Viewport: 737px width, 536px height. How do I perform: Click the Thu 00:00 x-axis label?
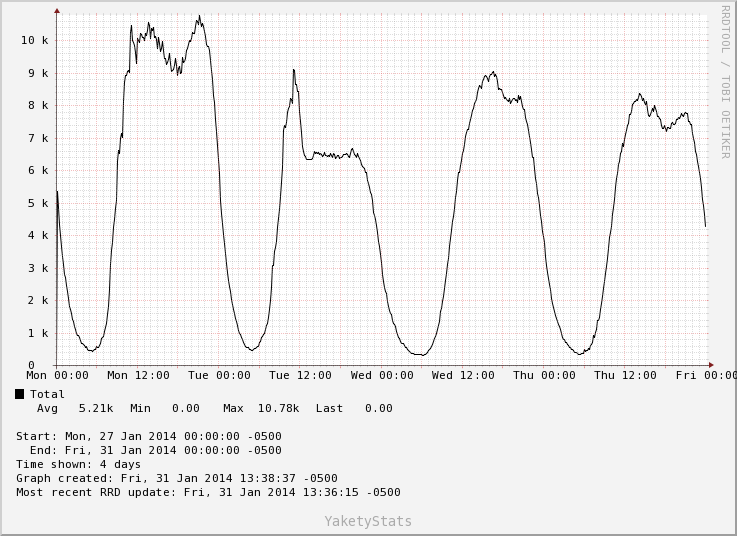pyautogui.click(x=544, y=376)
